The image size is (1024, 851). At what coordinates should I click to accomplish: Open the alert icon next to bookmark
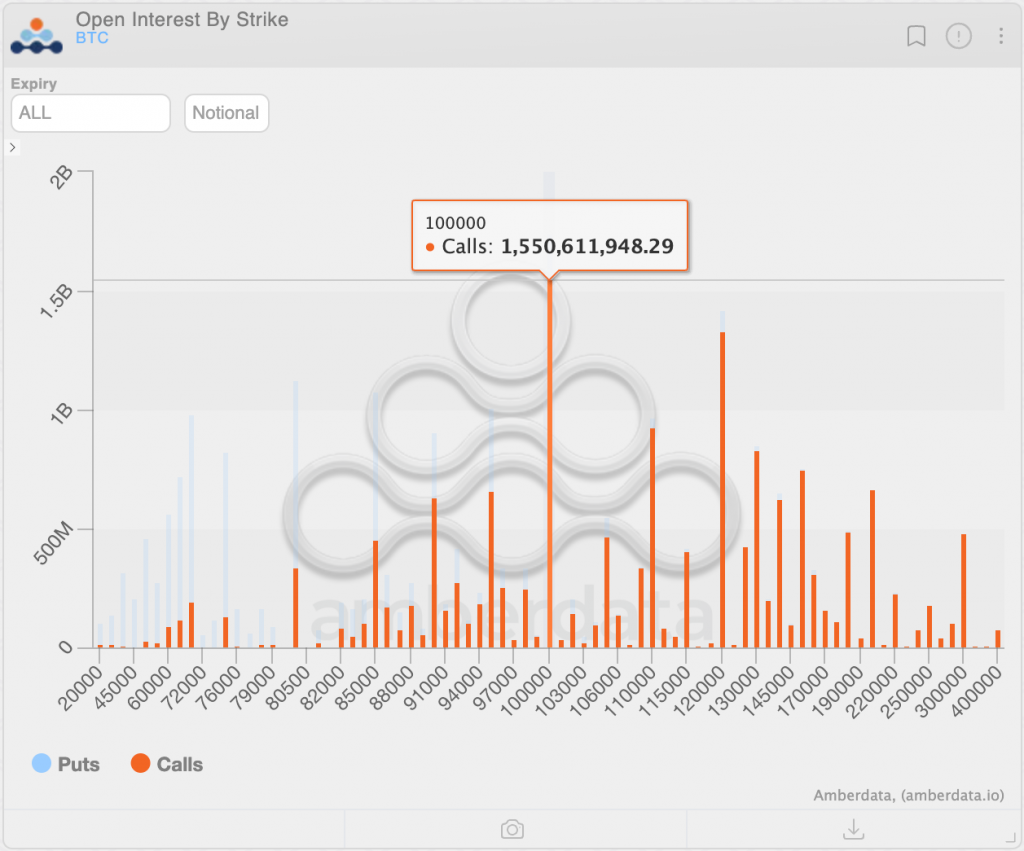[x=958, y=36]
